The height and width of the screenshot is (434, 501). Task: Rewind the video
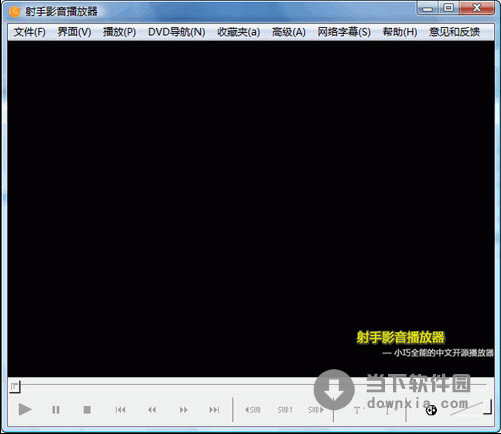point(152,410)
